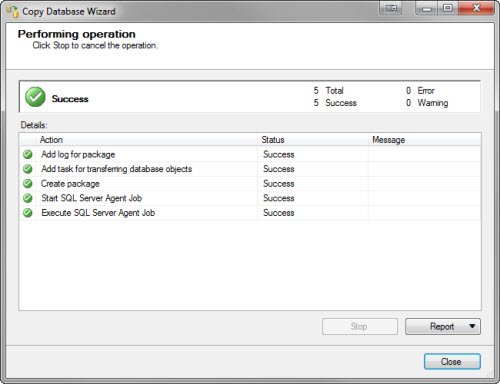Select the 'Create package' row text
Image resolution: width=500 pixels, height=384 pixels.
70,184
